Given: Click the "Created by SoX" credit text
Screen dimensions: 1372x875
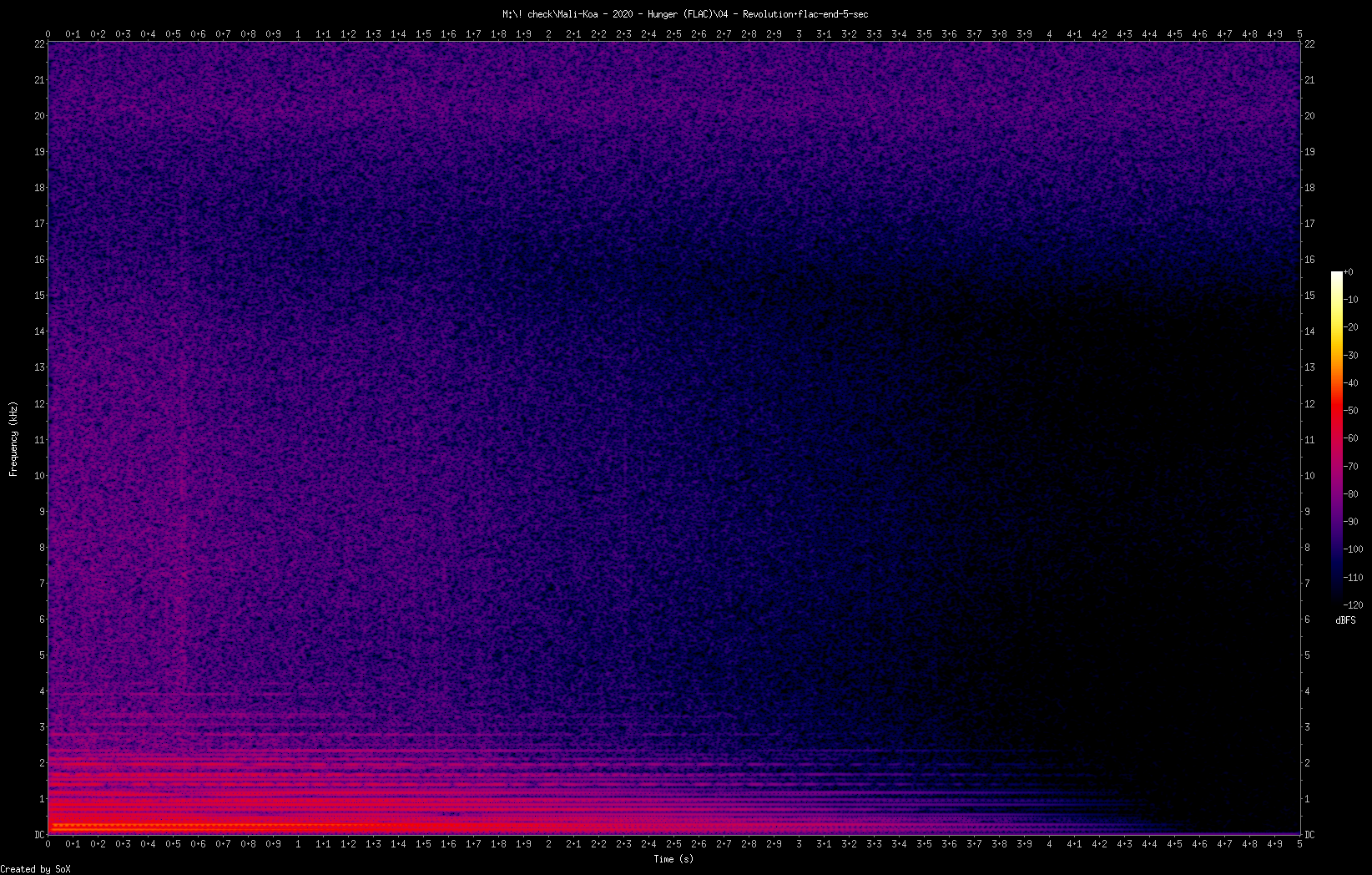Looking at the screenshot, I should coord(36,869).
